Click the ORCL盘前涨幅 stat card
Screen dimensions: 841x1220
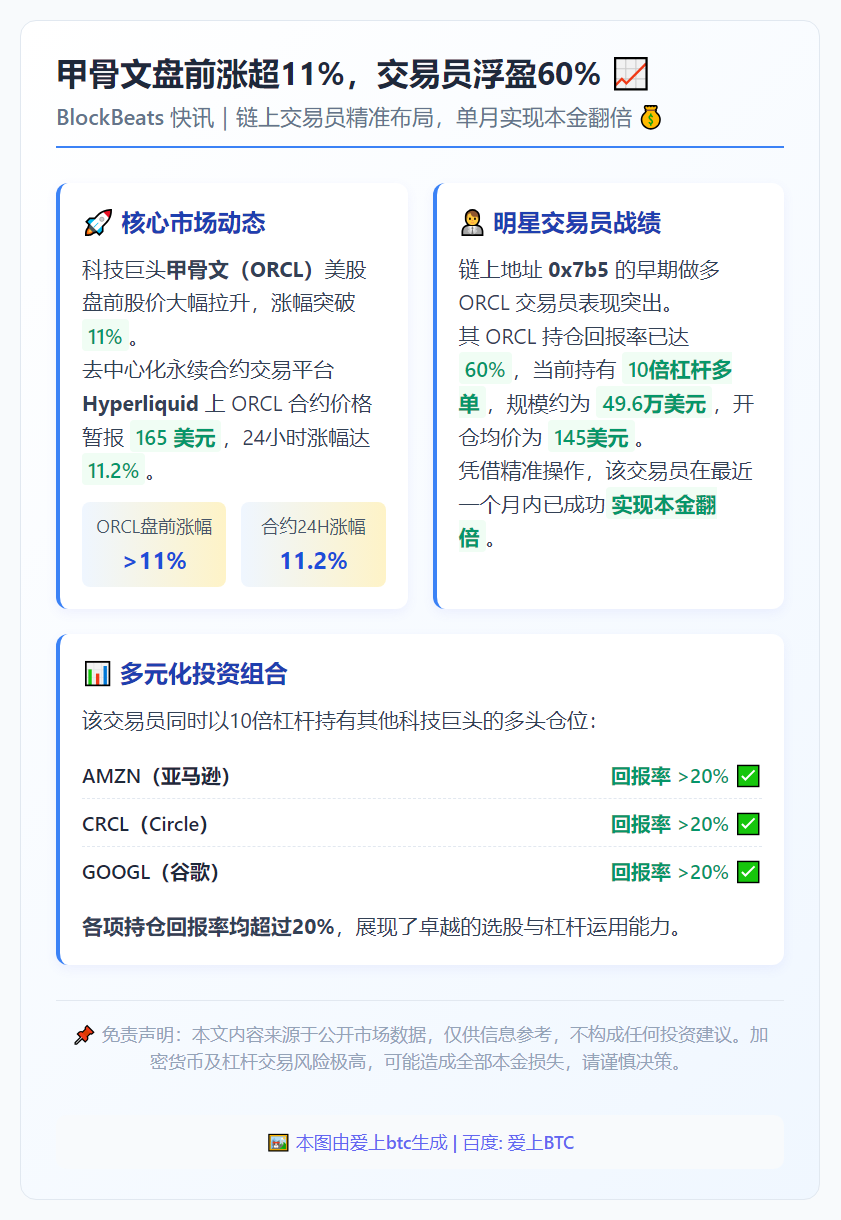(154, 544)
